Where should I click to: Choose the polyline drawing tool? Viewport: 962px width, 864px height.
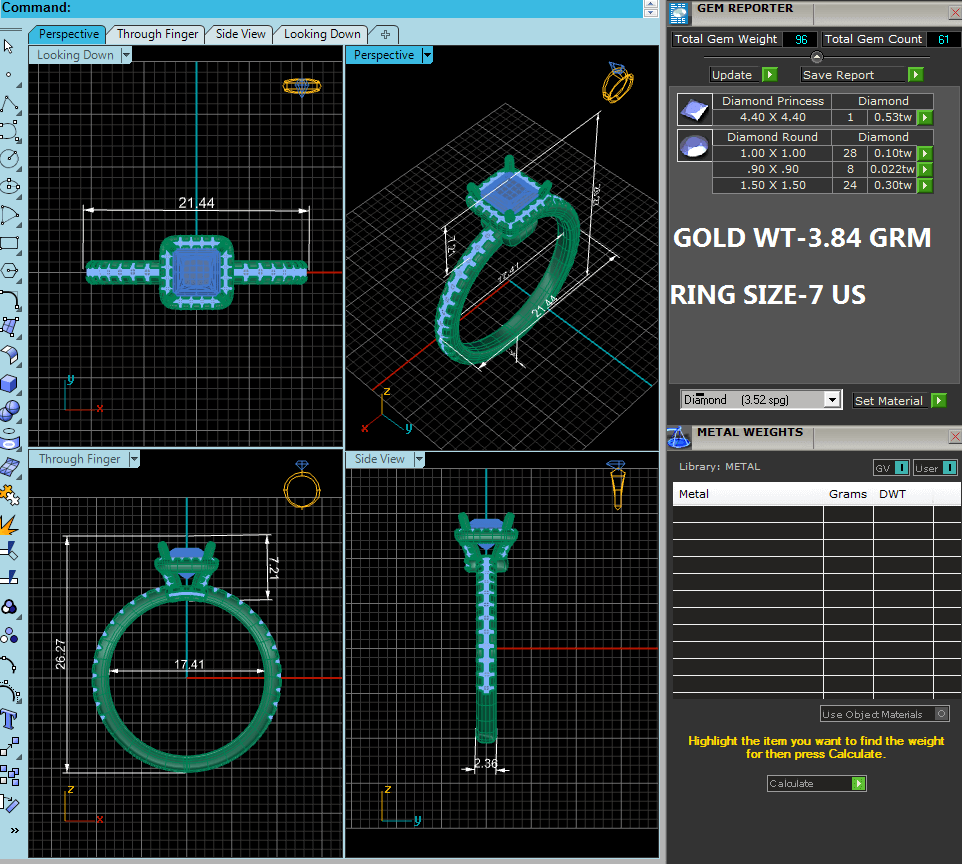(9, 104)
